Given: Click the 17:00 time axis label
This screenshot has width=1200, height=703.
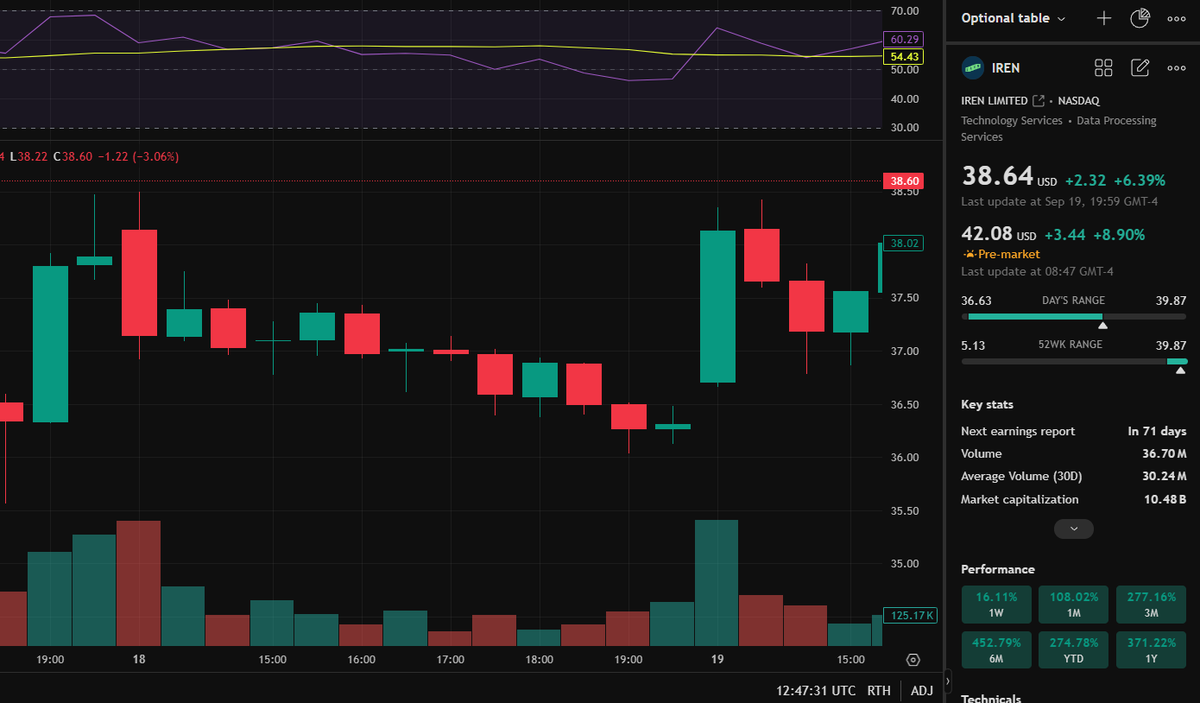Looking at the screenshot, I should [450, 660].
